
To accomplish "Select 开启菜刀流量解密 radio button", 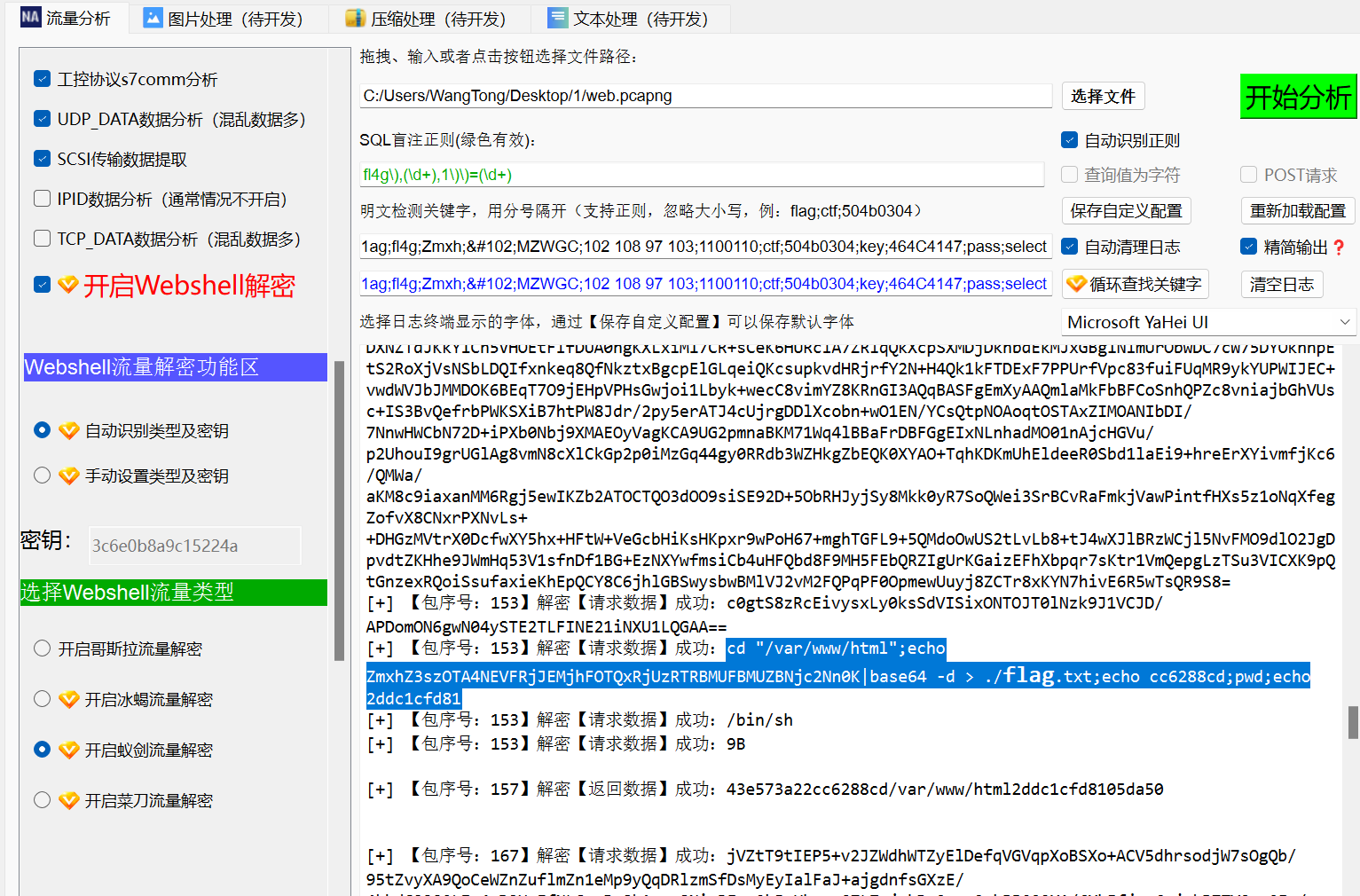I will (x=42, y=800).
